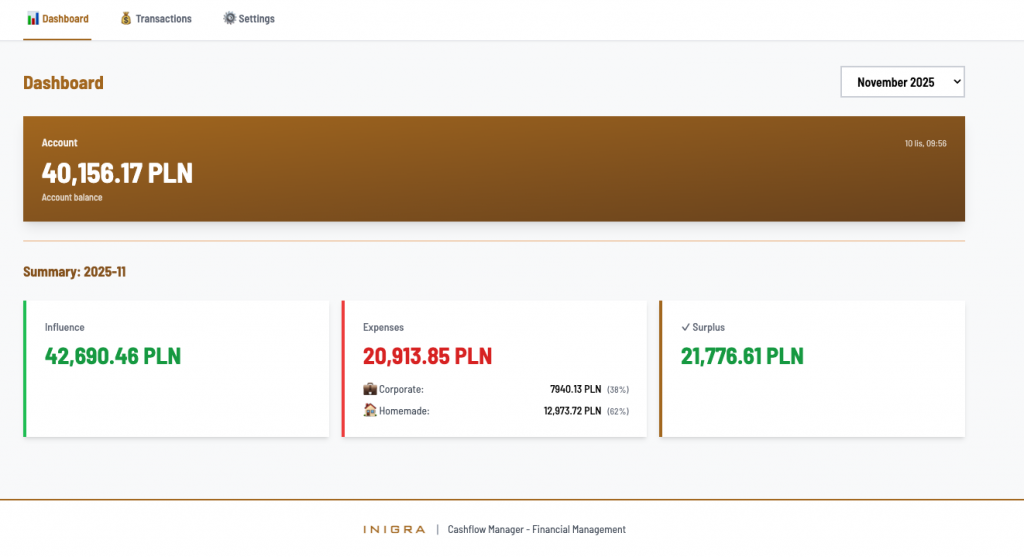Click the Corporate expense amount 7940.13 PLN

click(x=575, y=389)
